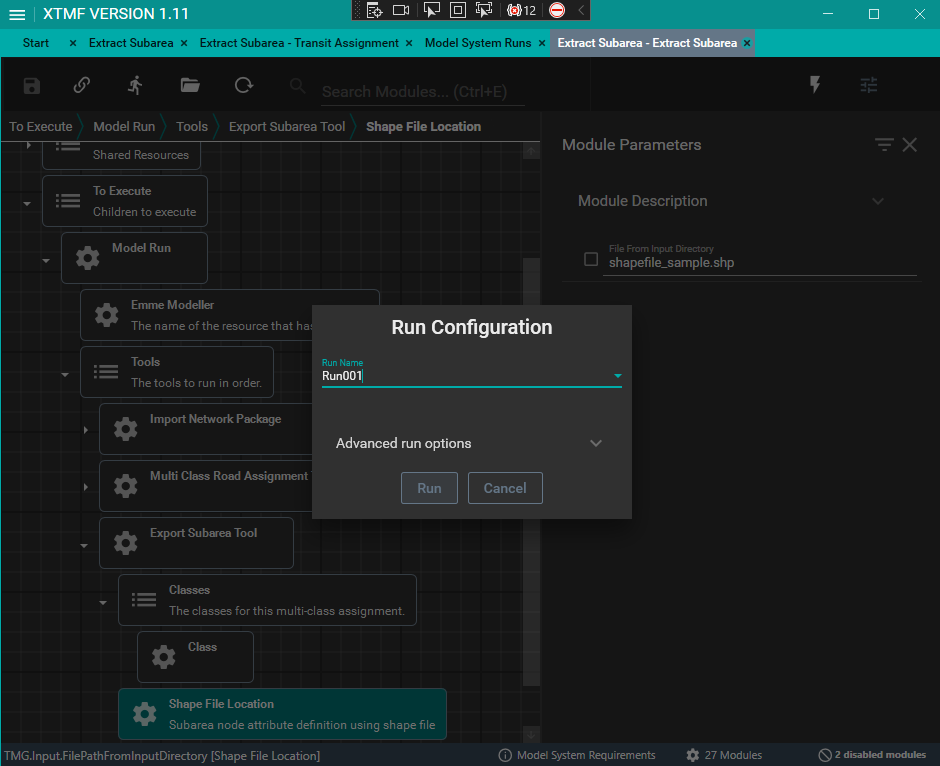This screenshot has width=940, height=766.
Task: Close the Model System Runs tab
Action: click(542, 43)
